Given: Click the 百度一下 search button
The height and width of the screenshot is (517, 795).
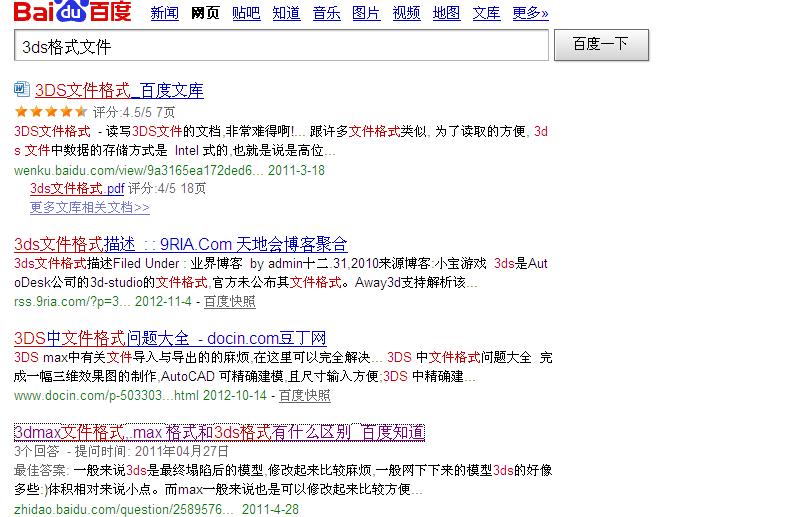Looking at the screenshot, I should pyautogui.click(x=601, y=45).
